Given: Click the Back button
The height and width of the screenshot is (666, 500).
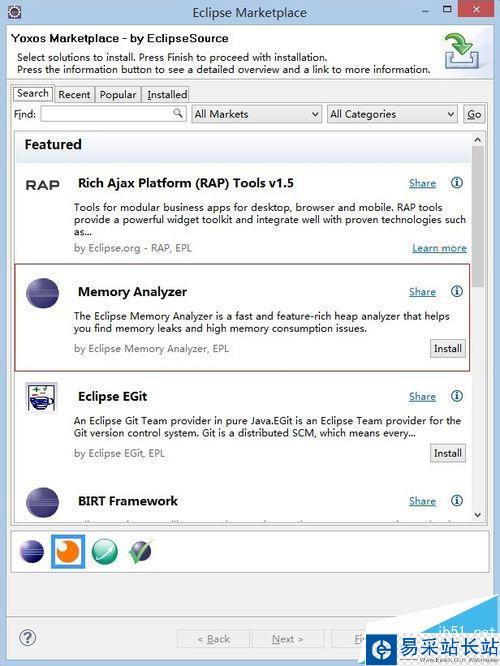Looking at the screenshot, I should [x=213, y=639].
